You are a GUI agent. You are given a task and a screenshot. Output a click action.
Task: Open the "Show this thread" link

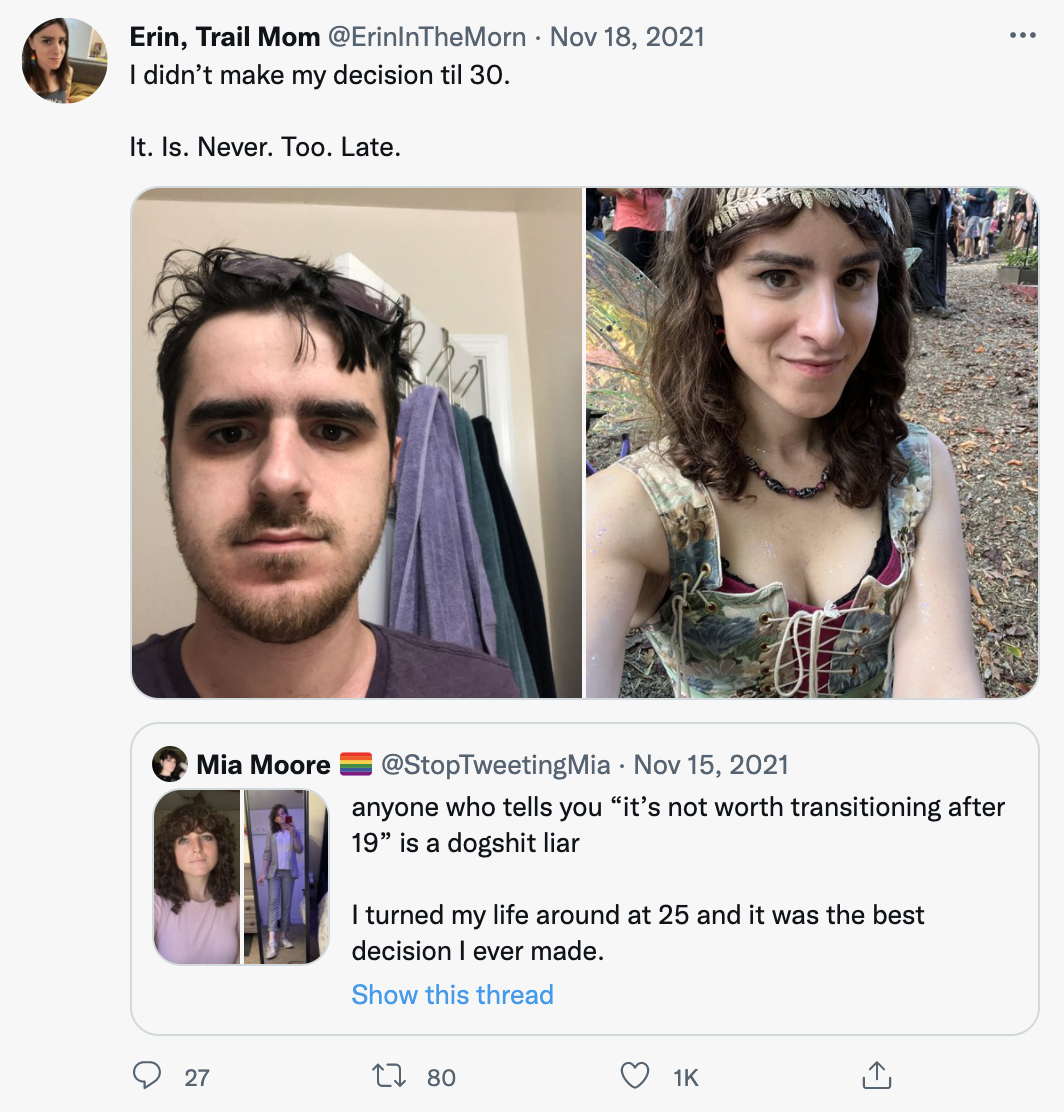click(452, 995)
